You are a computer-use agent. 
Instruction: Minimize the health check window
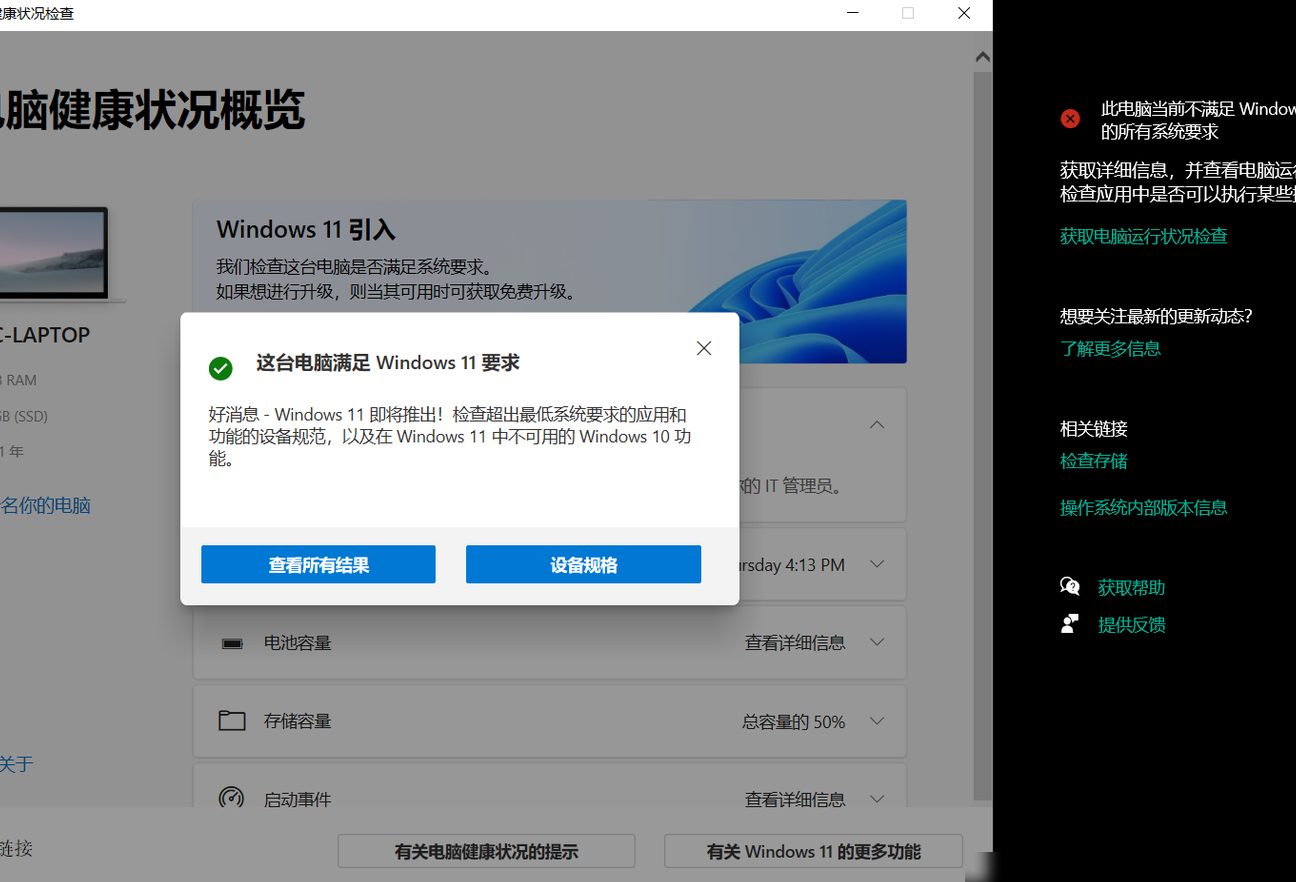point(853,13)
